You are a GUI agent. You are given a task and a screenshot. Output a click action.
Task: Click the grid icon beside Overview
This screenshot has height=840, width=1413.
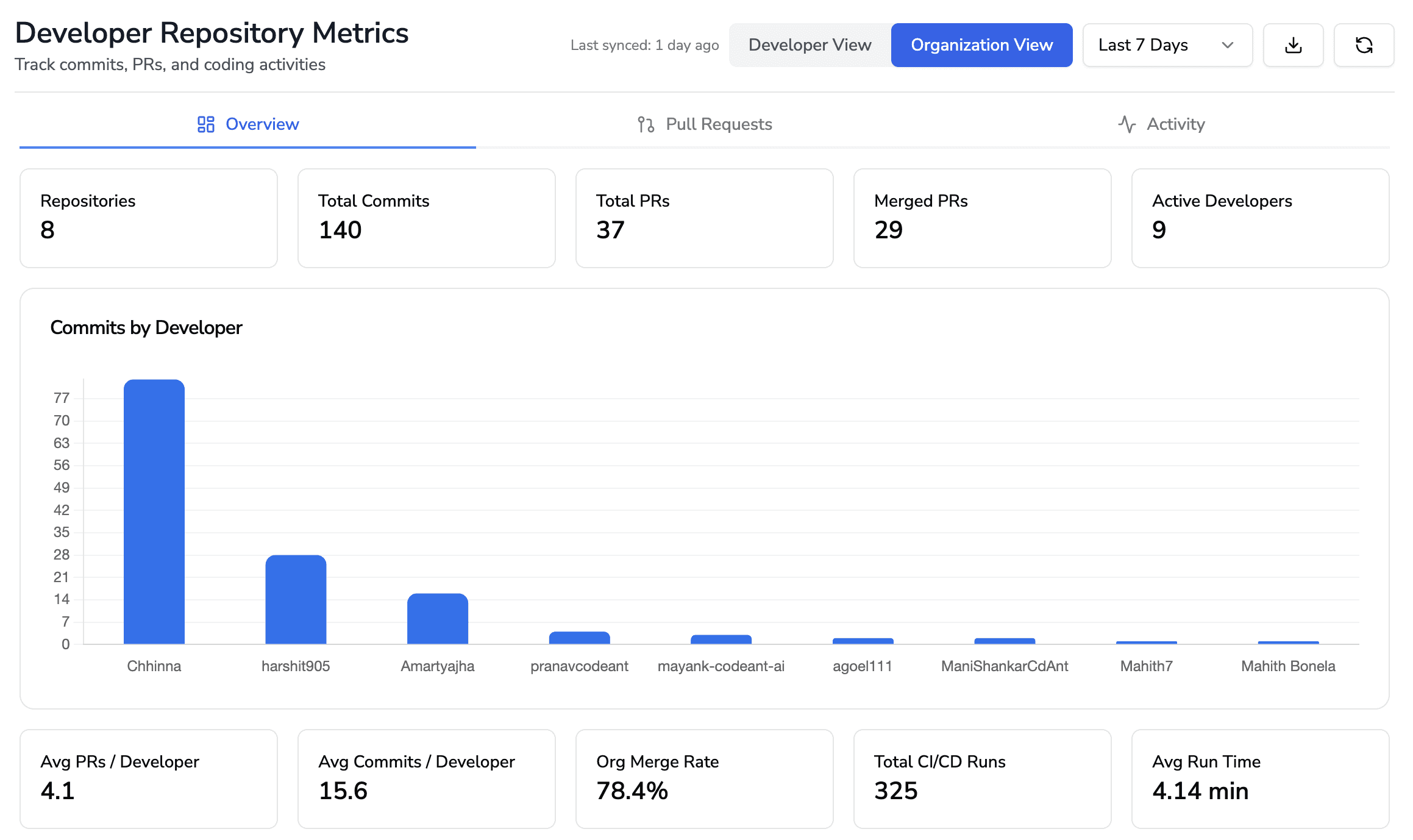tap(205, 124)
